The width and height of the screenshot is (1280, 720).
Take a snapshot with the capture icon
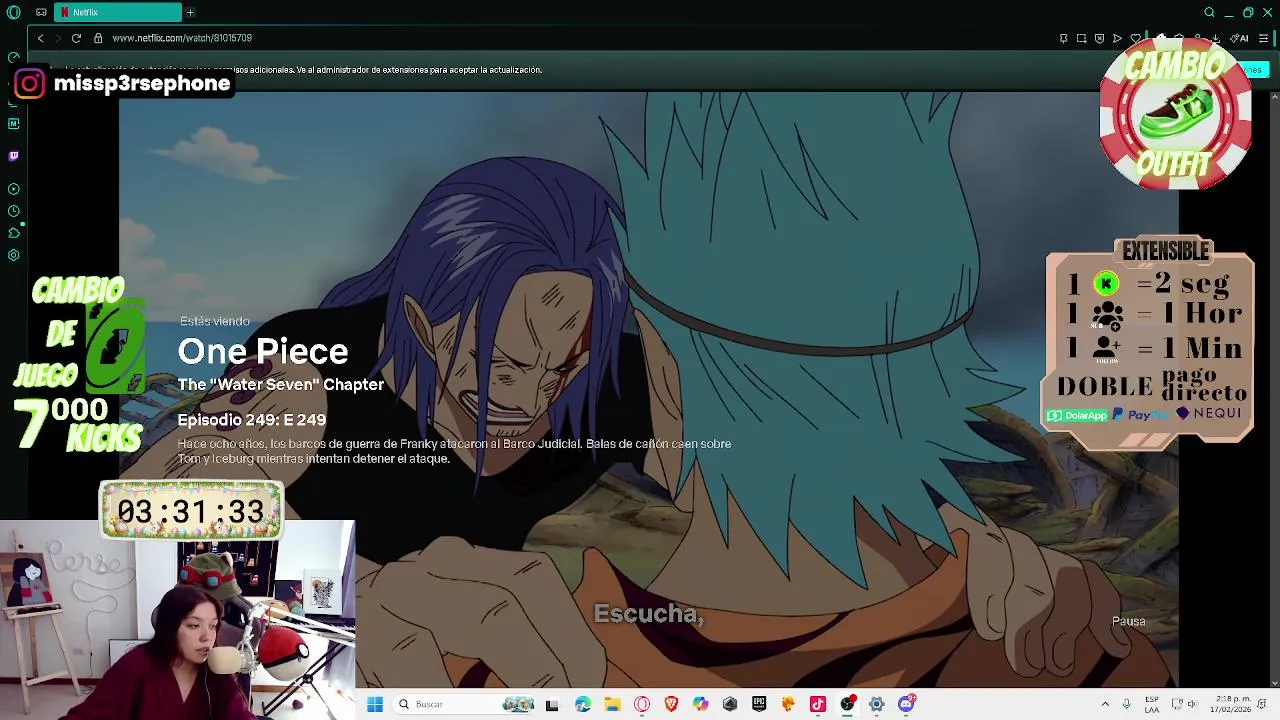coord(1081,38)
